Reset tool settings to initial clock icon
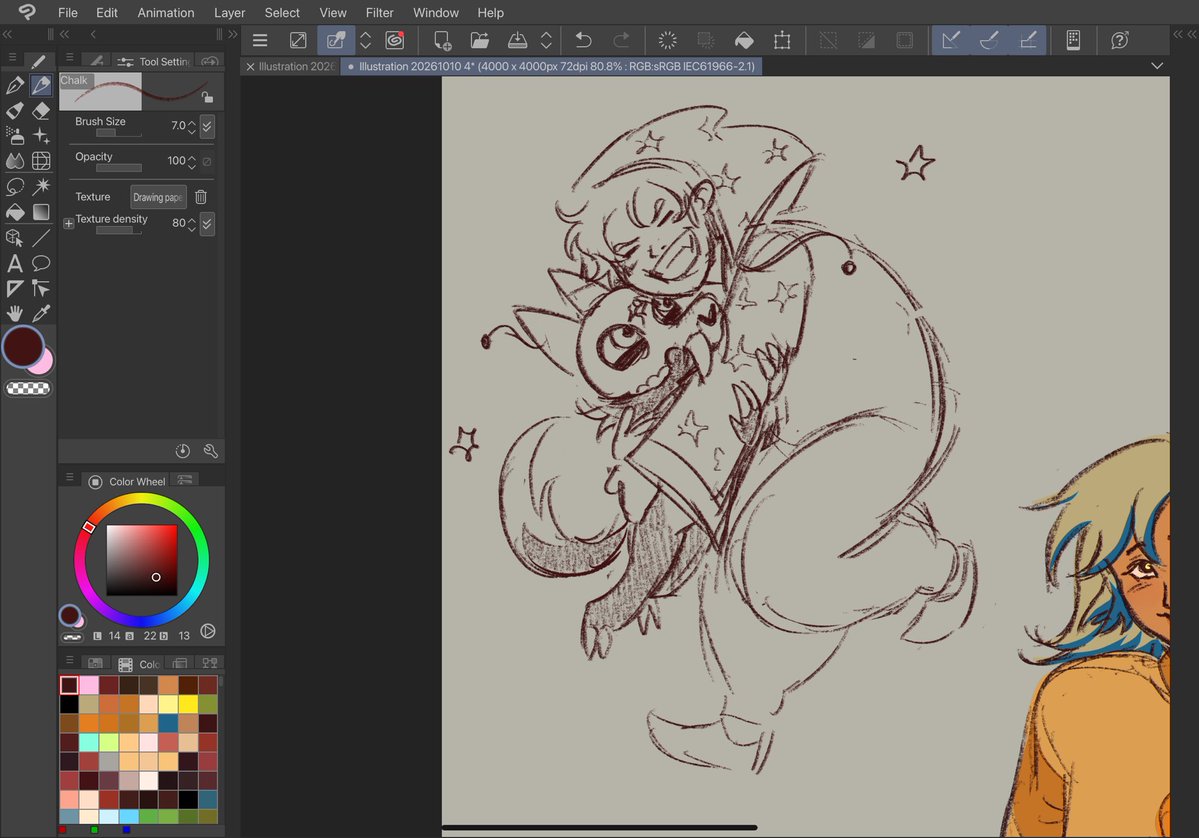This screenshot has width=1199, height=838. coord(183,451)
